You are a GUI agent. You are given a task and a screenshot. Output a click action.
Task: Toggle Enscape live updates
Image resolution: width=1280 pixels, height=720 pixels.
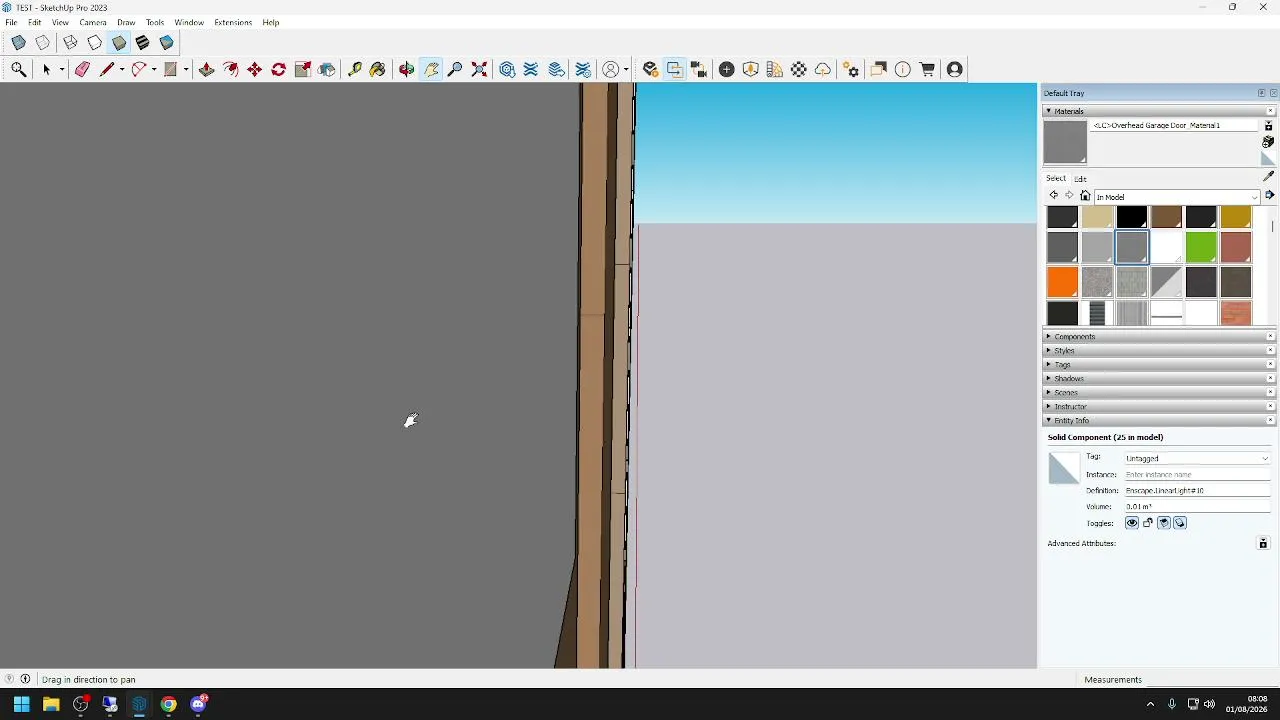coord(675,69)
